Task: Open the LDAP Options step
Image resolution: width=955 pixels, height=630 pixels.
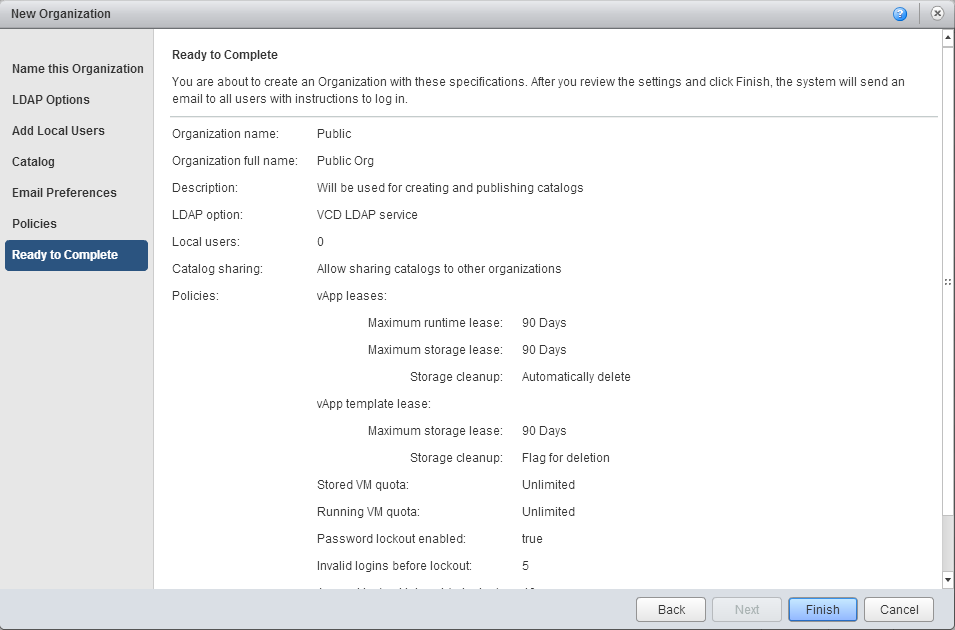Action: (x=51, y=100)
